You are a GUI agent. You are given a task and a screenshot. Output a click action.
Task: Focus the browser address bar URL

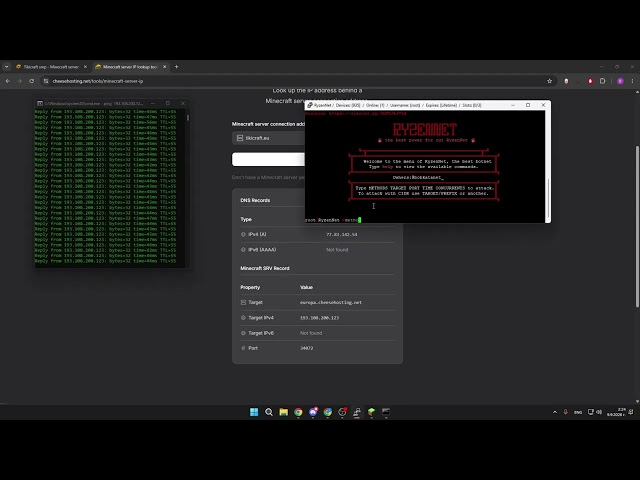pos(98,81)
